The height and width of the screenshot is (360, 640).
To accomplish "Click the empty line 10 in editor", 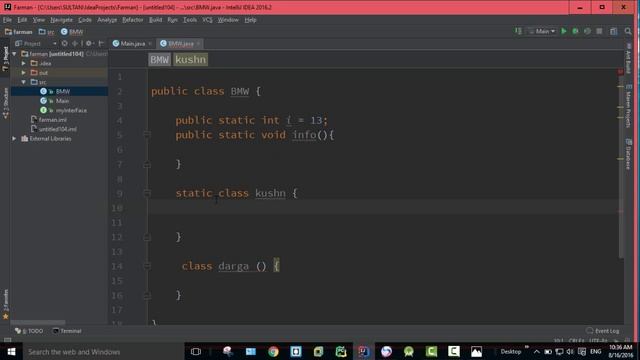I will pyautogui.click(x=384, y=208).
